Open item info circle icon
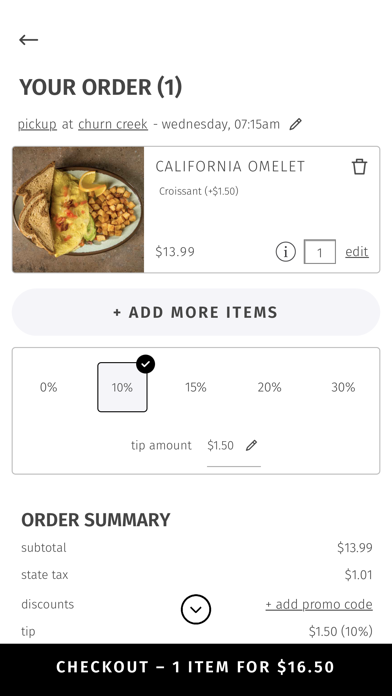The height and width of the screenshot is (696, 392). pos(285,252)
